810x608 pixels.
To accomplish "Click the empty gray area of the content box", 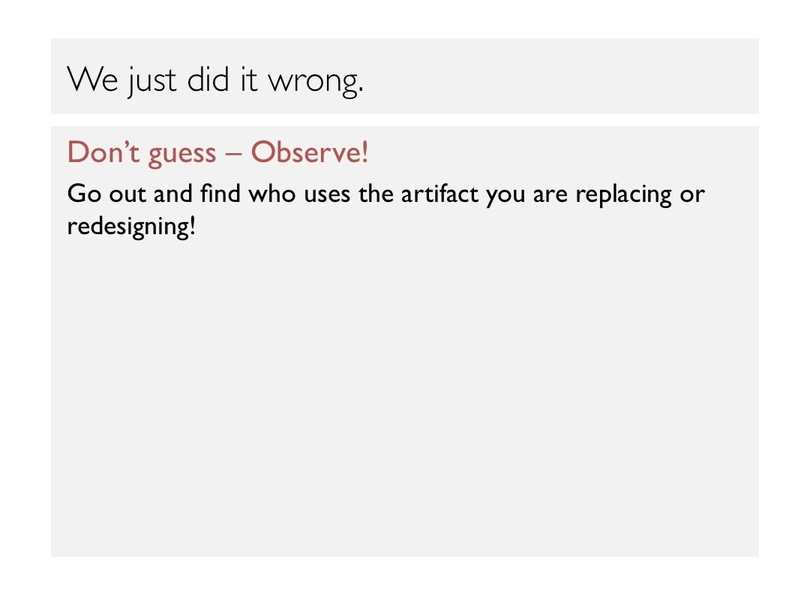I will click(404, 400).
